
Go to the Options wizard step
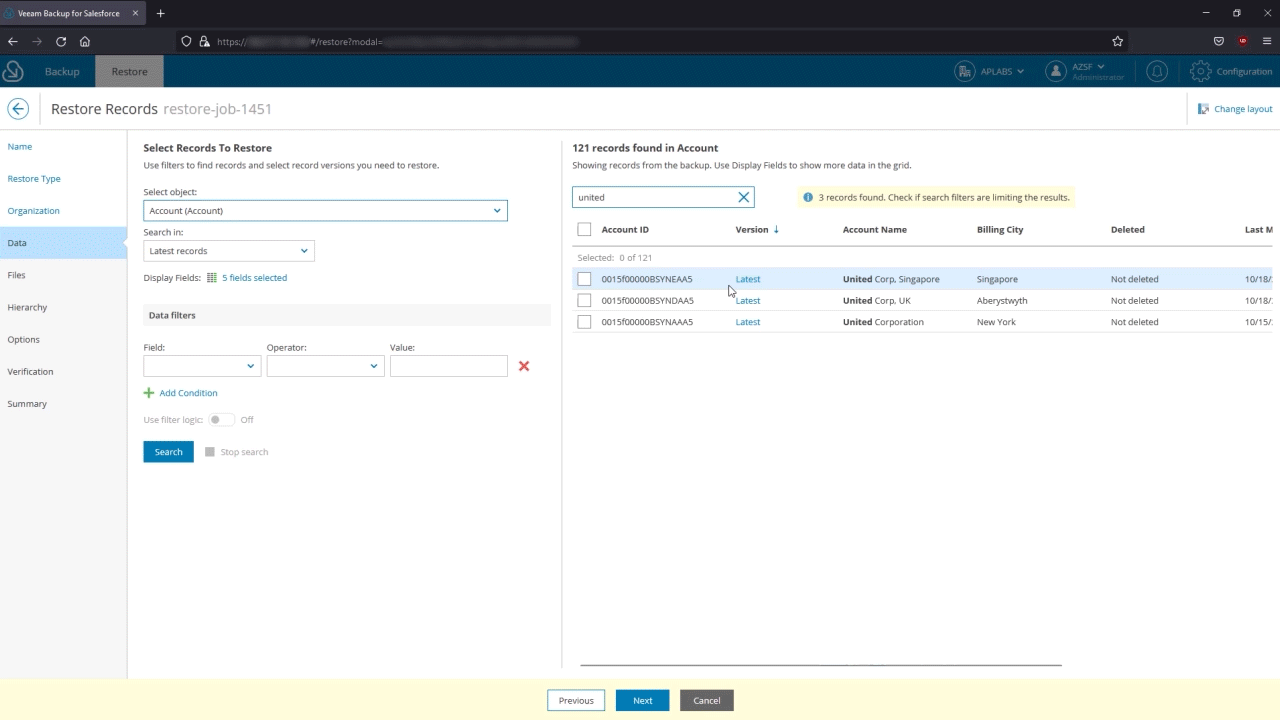23,339
